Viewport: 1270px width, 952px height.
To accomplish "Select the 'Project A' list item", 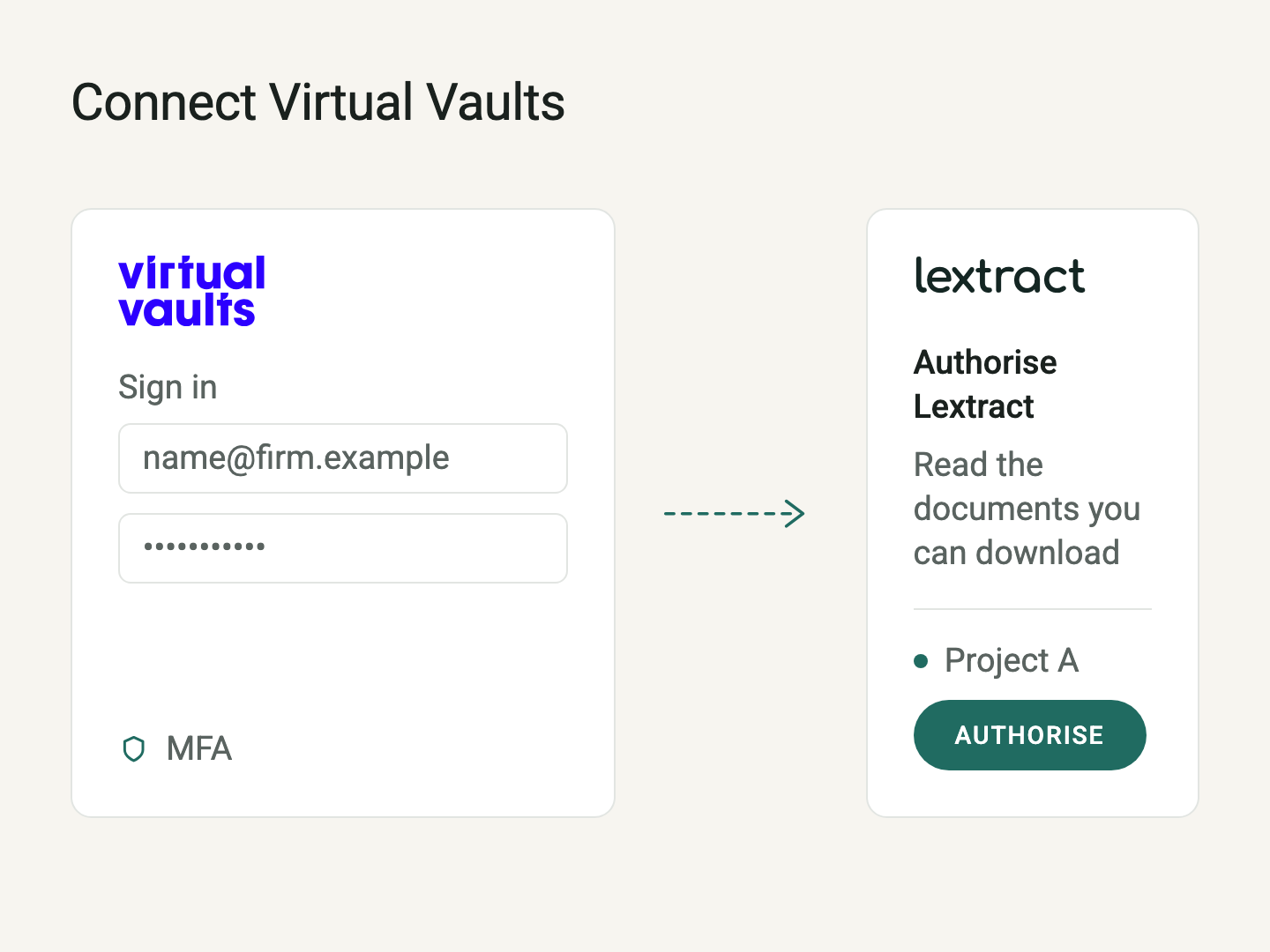I will pos(997,660).
